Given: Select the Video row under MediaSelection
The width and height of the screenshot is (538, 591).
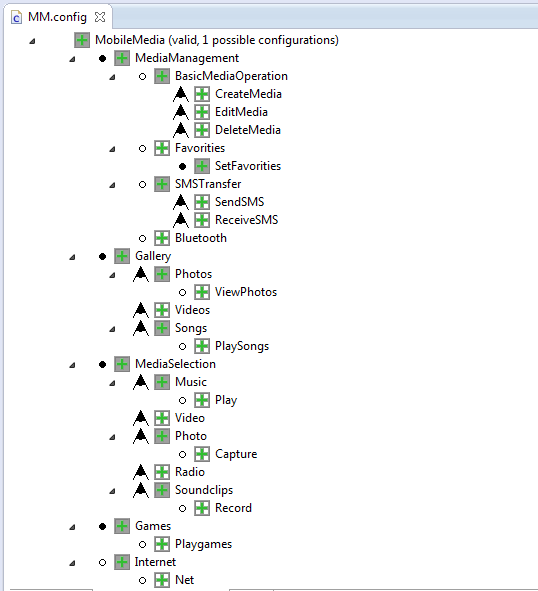Looking at the screenshot, I should 190,418.
